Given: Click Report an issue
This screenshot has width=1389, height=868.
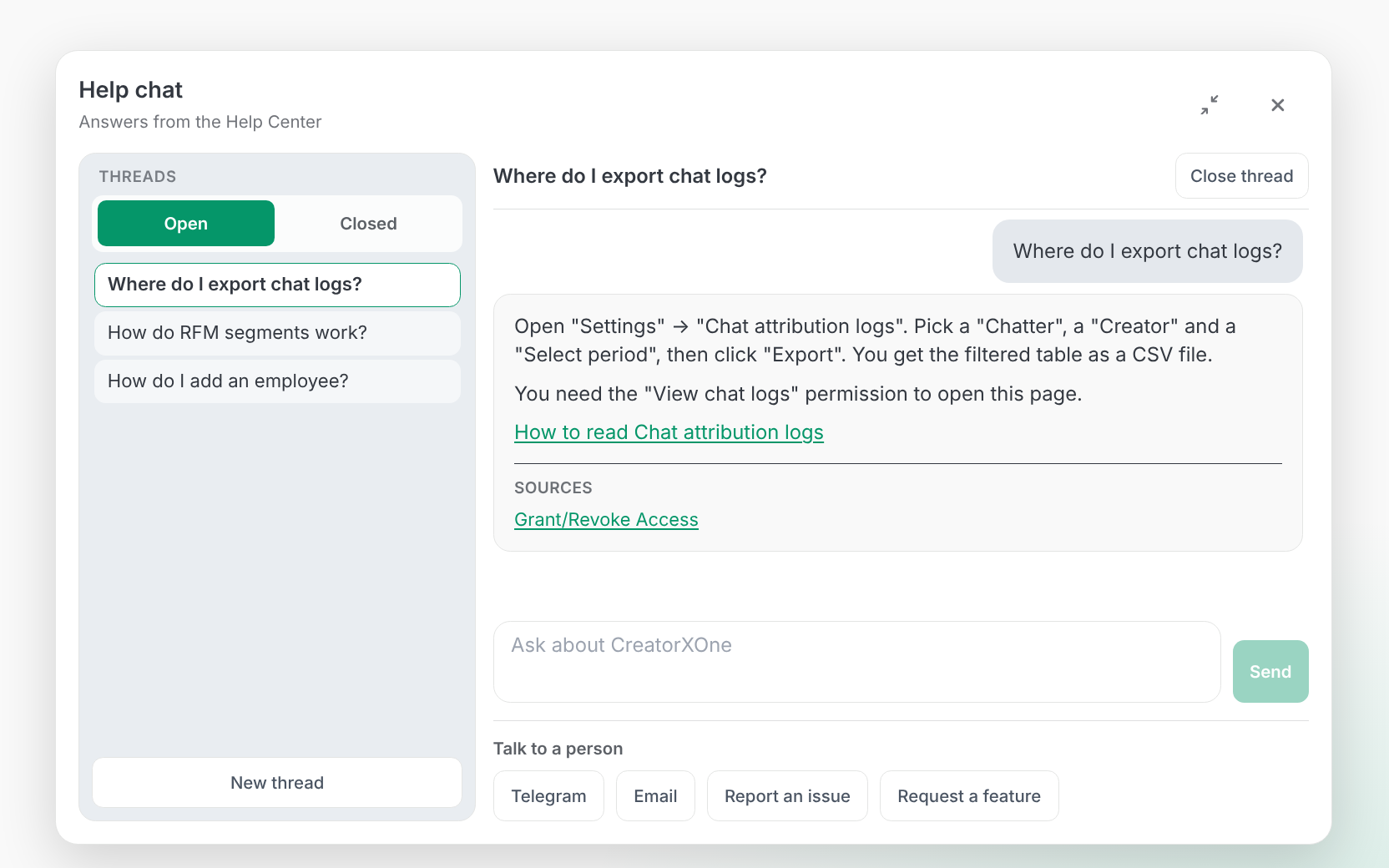Looking at the screenshot, I should [787, 796].
